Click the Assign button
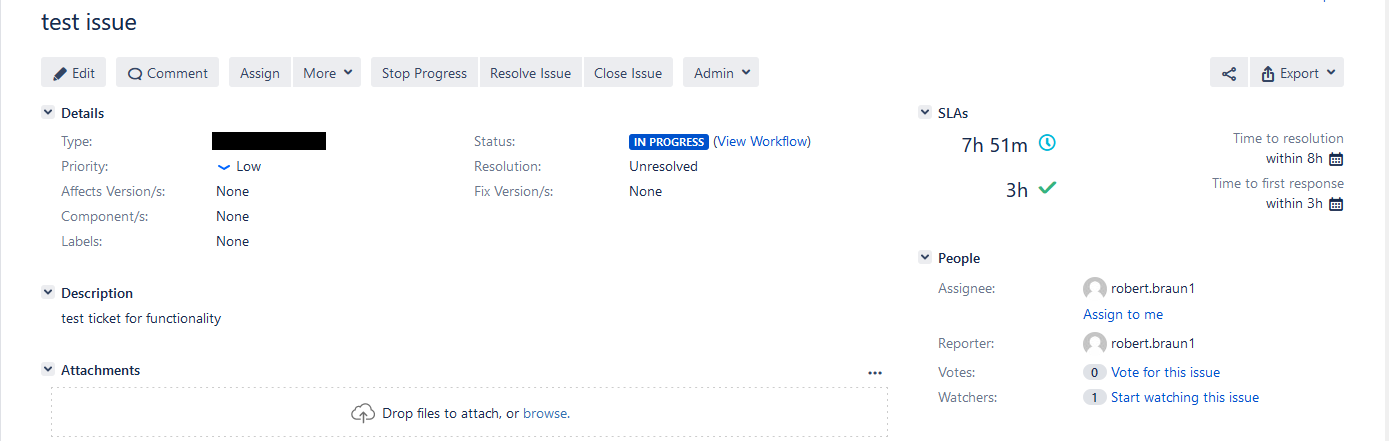Image resolution: width=1389 pixels, height=441 pixels. pos(260,73)
